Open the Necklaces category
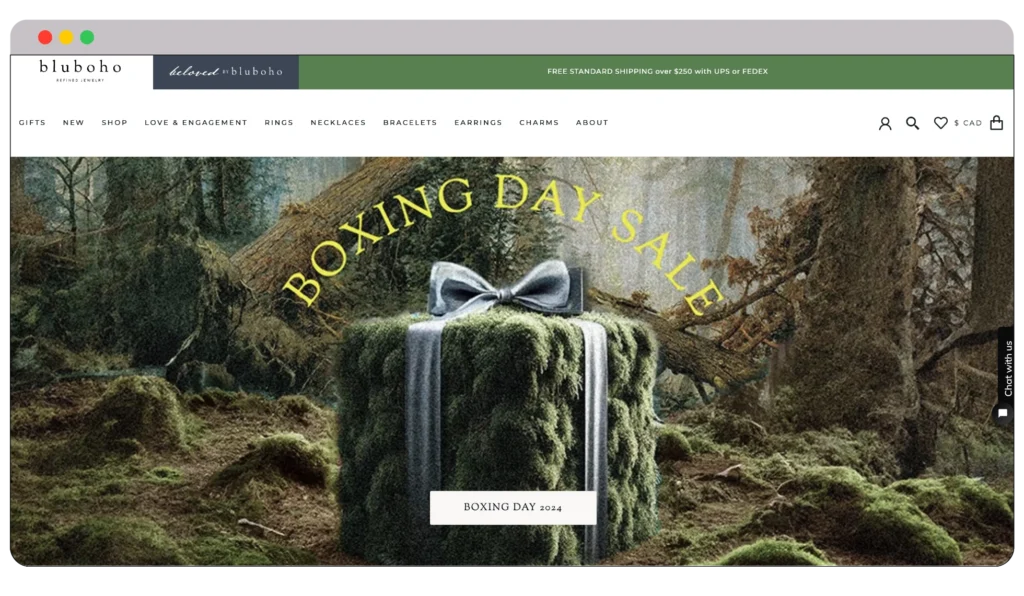The image size is (1024, 596). coord(338,123)
